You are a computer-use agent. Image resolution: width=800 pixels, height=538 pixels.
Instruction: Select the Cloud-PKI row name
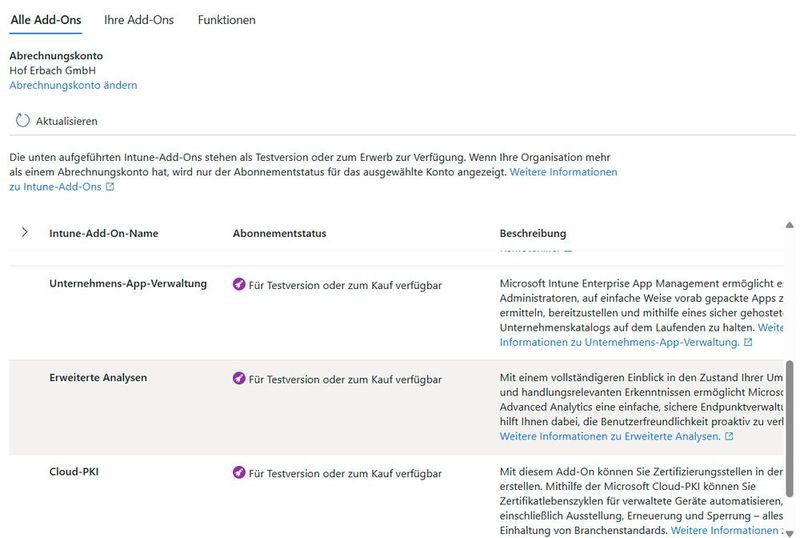tap(74, 472)
